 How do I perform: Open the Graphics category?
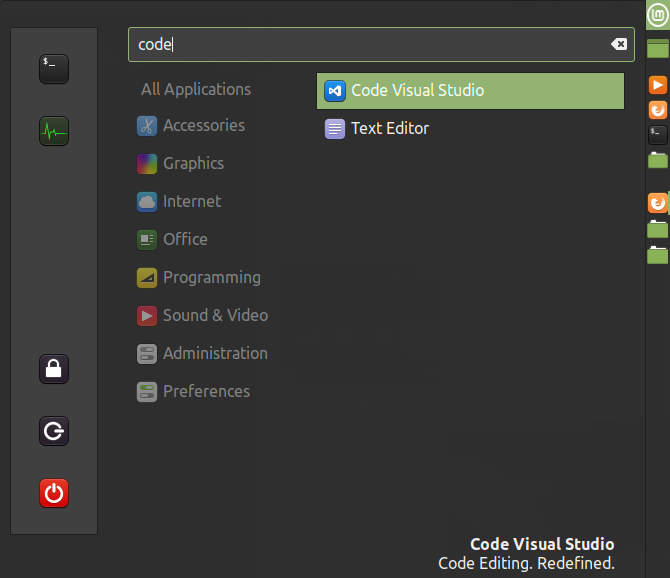180,164
